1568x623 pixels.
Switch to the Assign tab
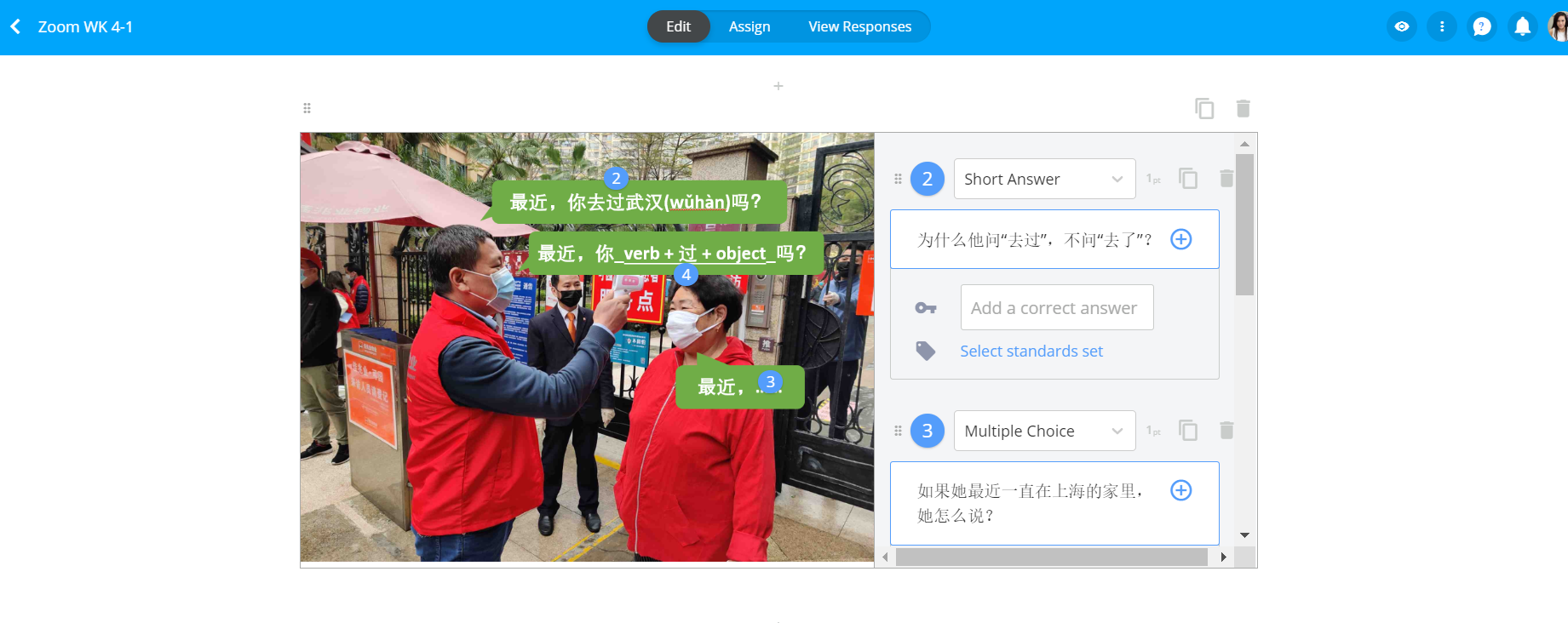pyautogui.click(x=749, y=26)
